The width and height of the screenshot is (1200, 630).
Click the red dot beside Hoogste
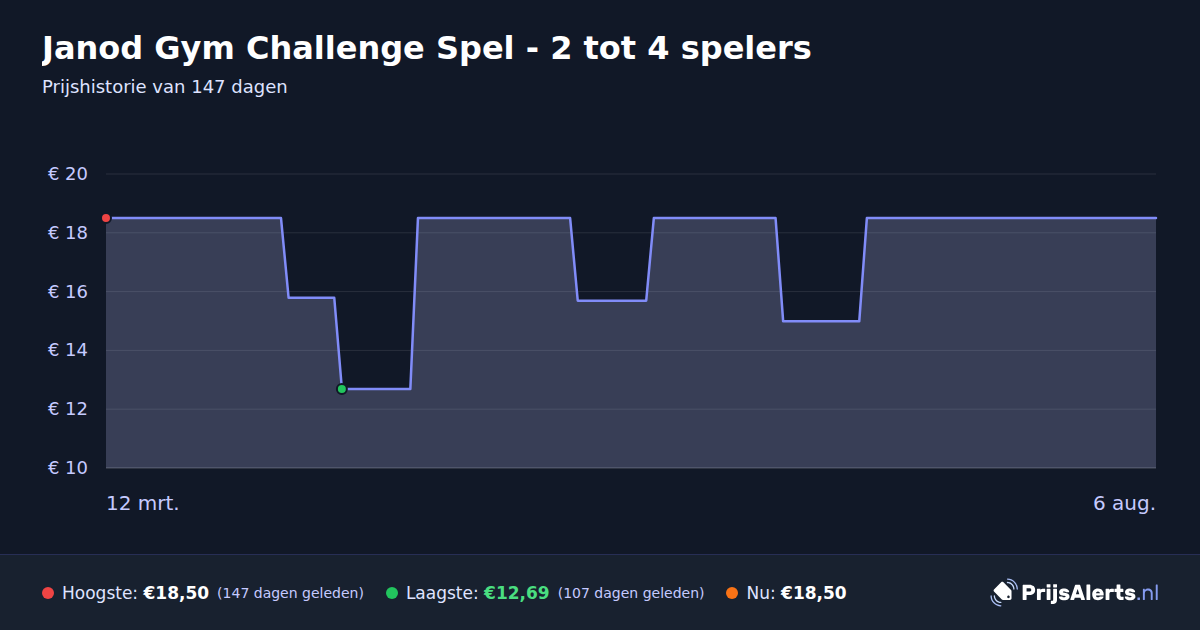point(48,593)
